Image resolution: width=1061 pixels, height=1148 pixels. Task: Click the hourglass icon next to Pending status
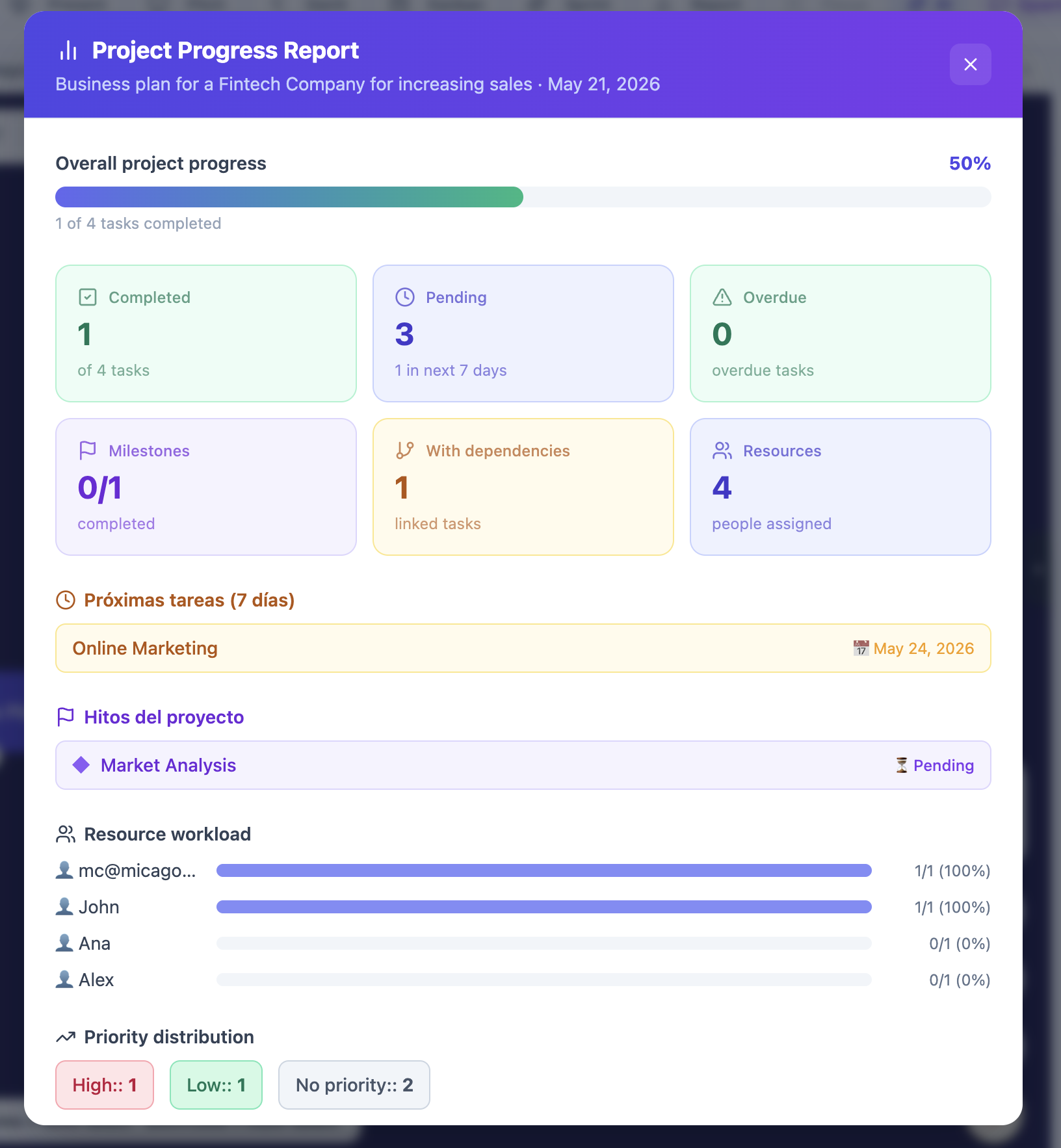coord(902,765)
